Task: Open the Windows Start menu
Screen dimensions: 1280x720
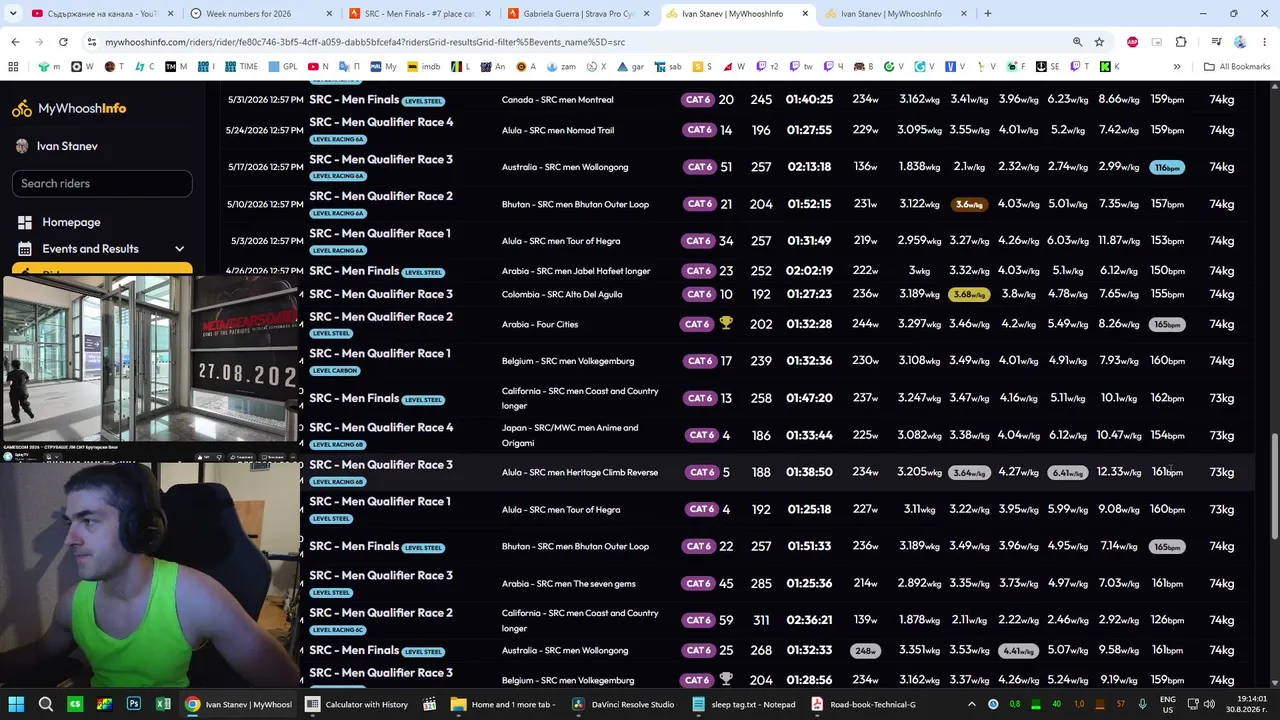Action: pyautogui.click(x=16, y=704)
